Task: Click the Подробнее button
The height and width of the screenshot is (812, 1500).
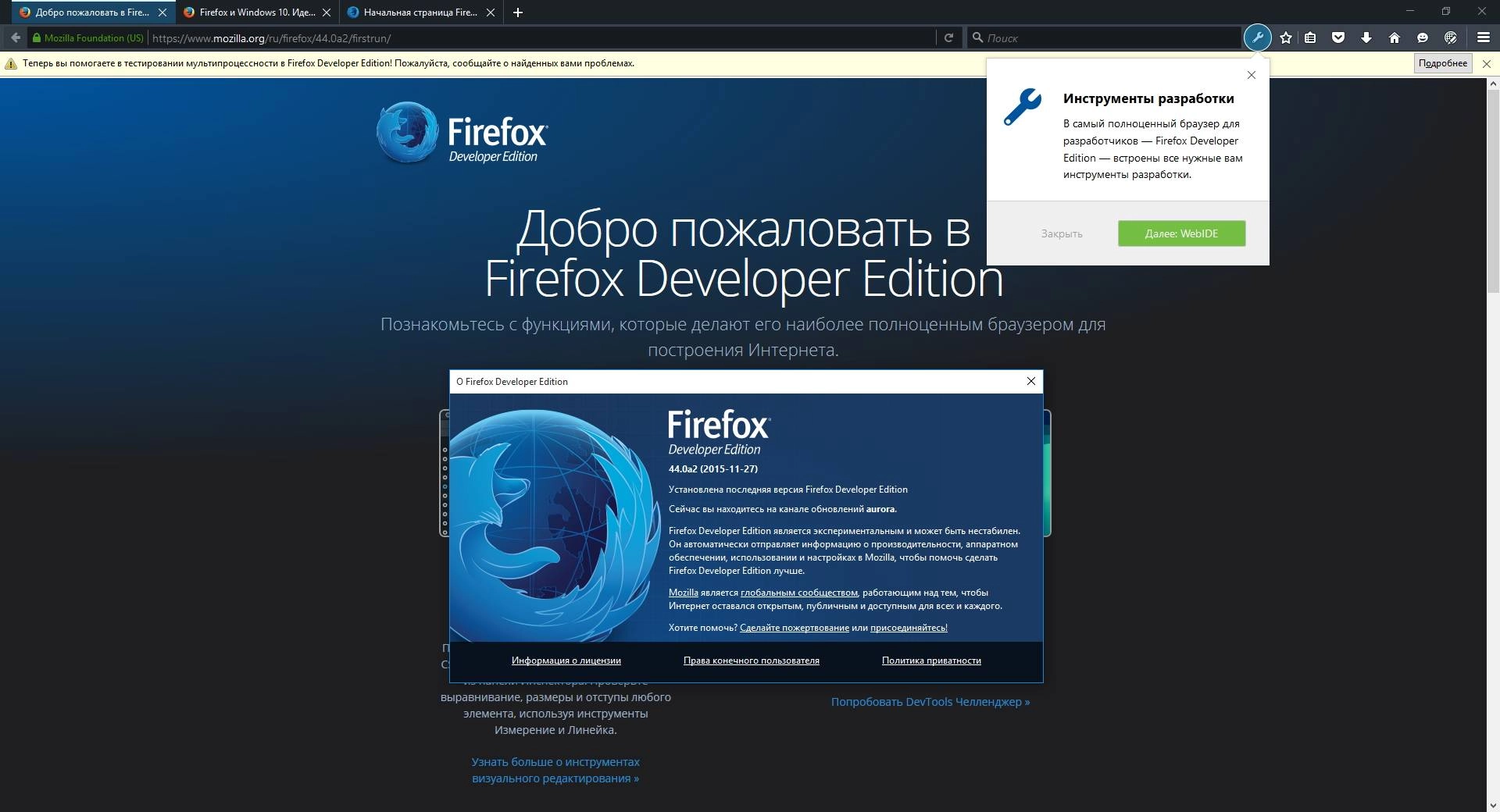Action: click(x=1443, y=63)
